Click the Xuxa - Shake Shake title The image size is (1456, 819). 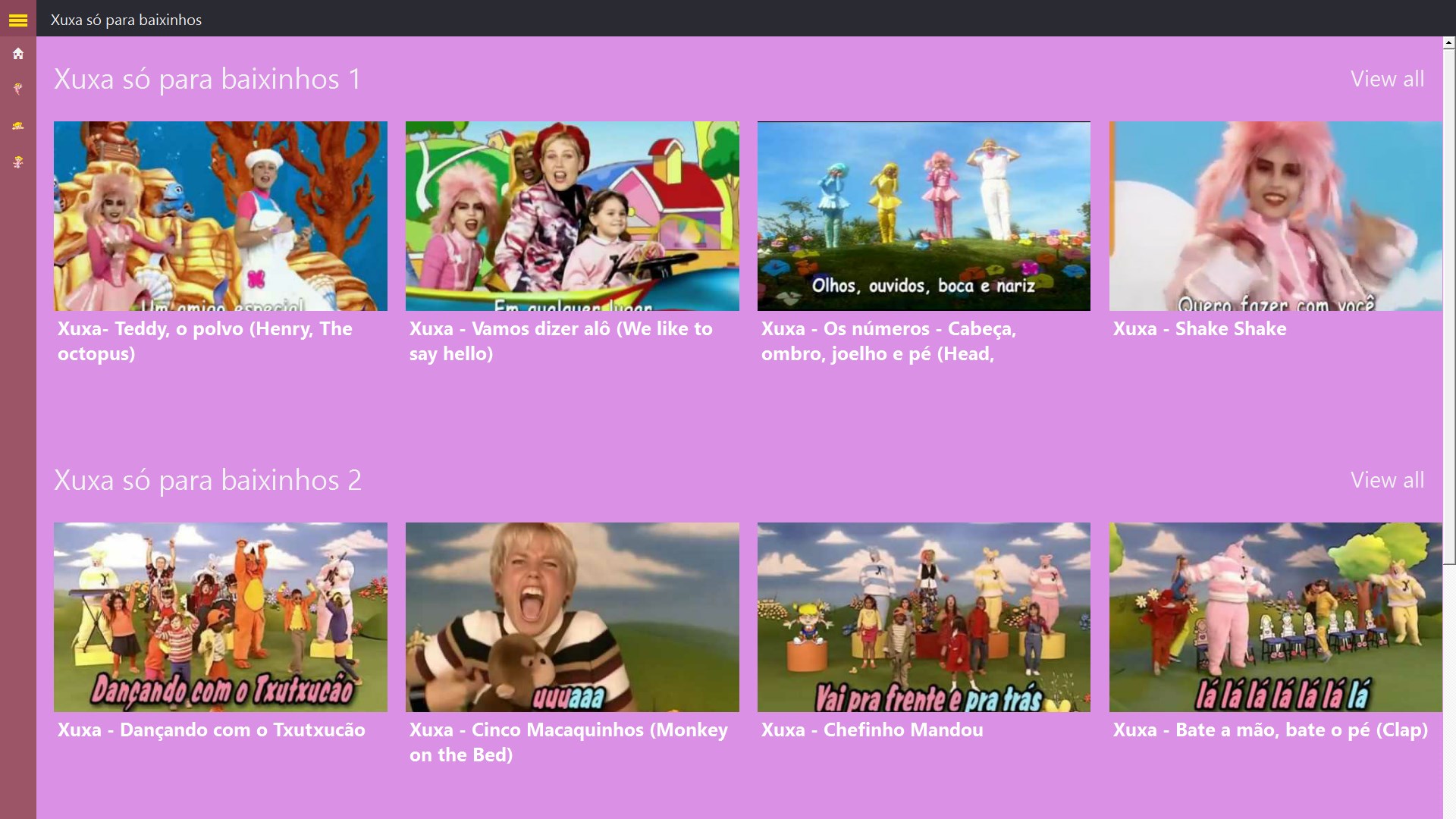pyautogui.click(x=1199, y=329)
